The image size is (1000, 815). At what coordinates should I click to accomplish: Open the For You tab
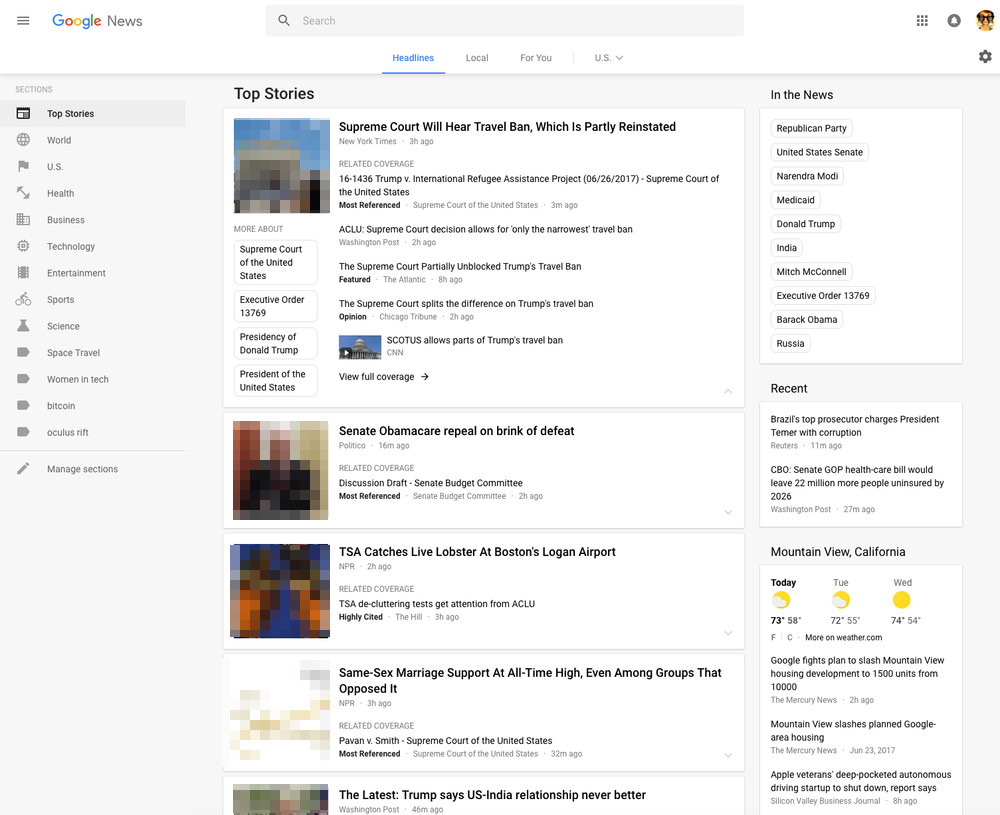click(x=536, y=58)
